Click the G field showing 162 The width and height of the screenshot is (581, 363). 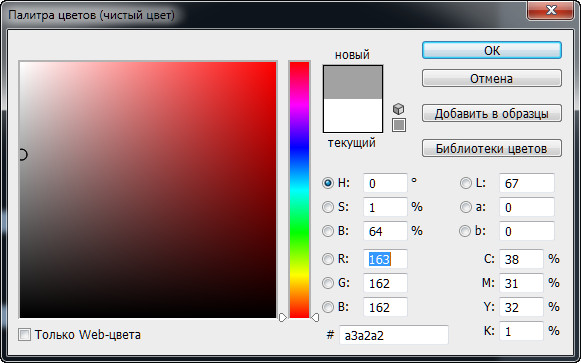pos(385,283)
